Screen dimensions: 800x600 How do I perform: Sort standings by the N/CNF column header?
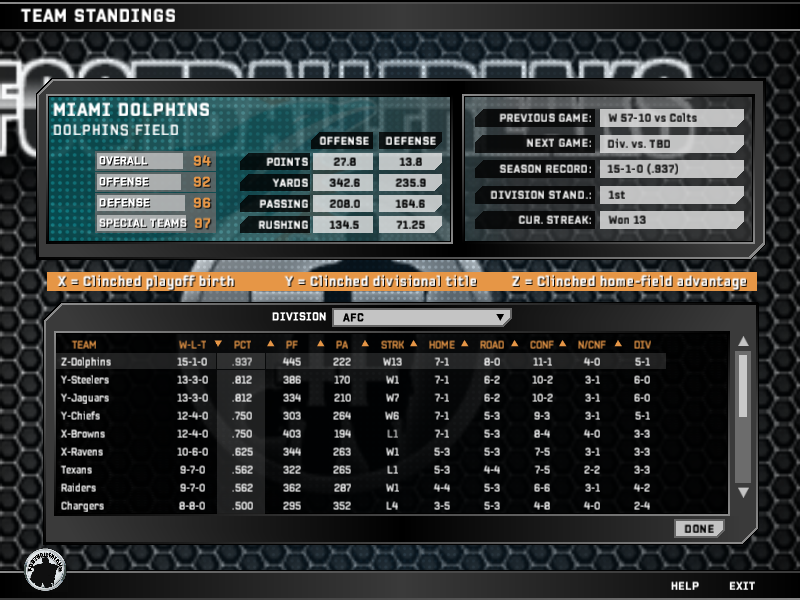(x=592, y=345)
